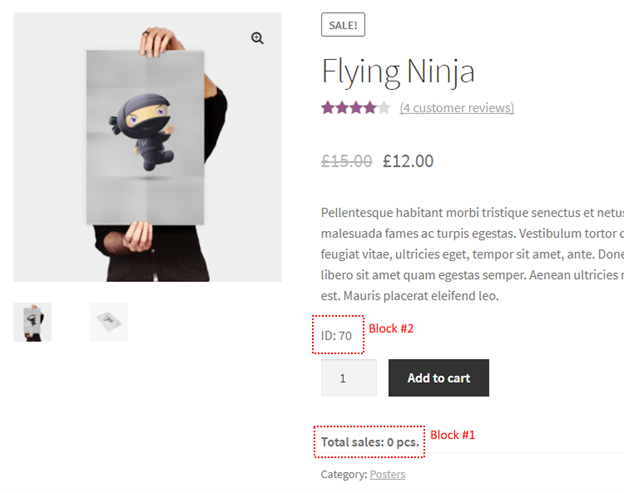Open the 4 customer reviews link
This screenshot has height=493, width=624.
[457, 108]
